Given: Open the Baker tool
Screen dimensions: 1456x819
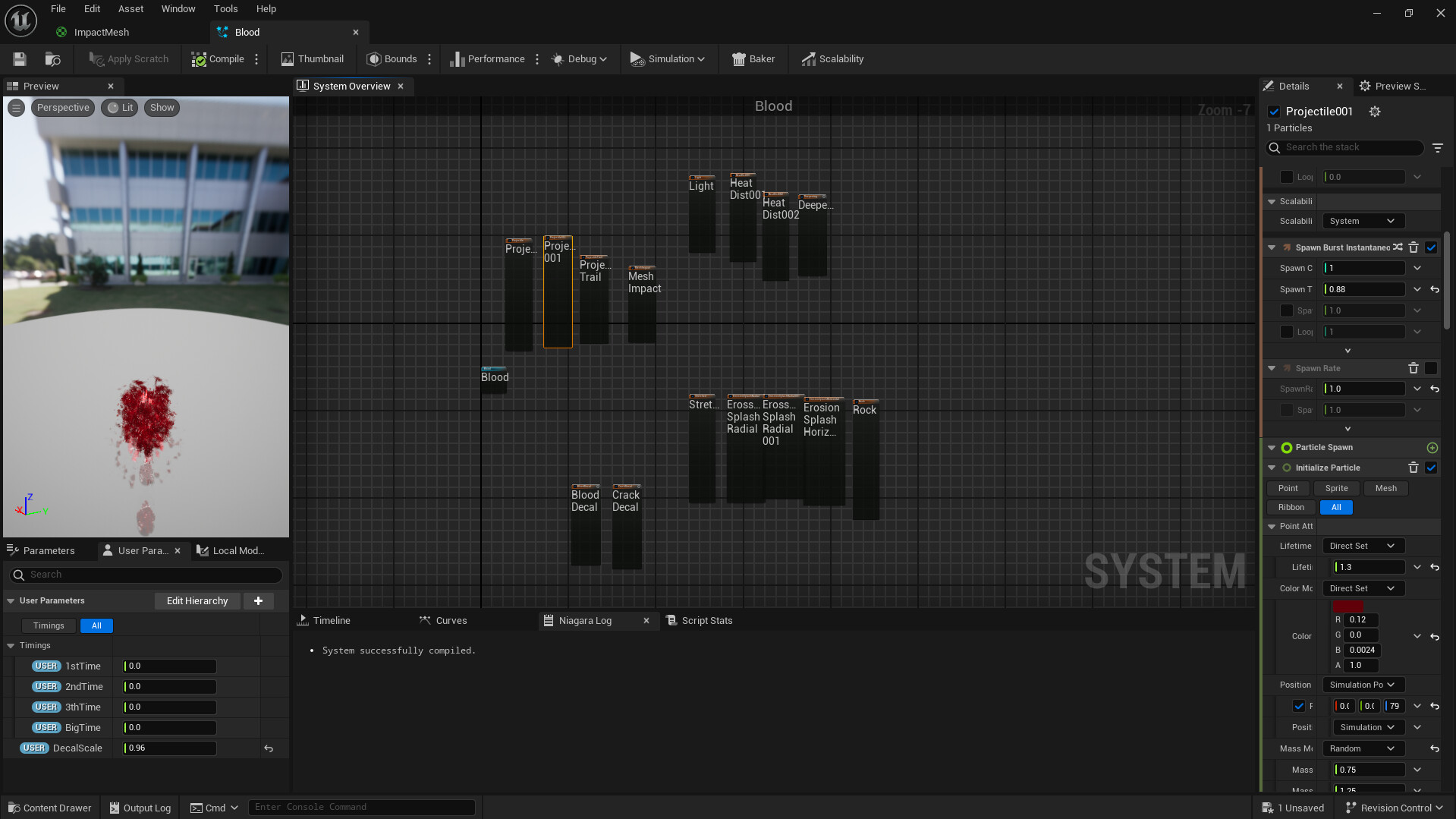Looking at the screenshot, I should (x=753, y=59).
